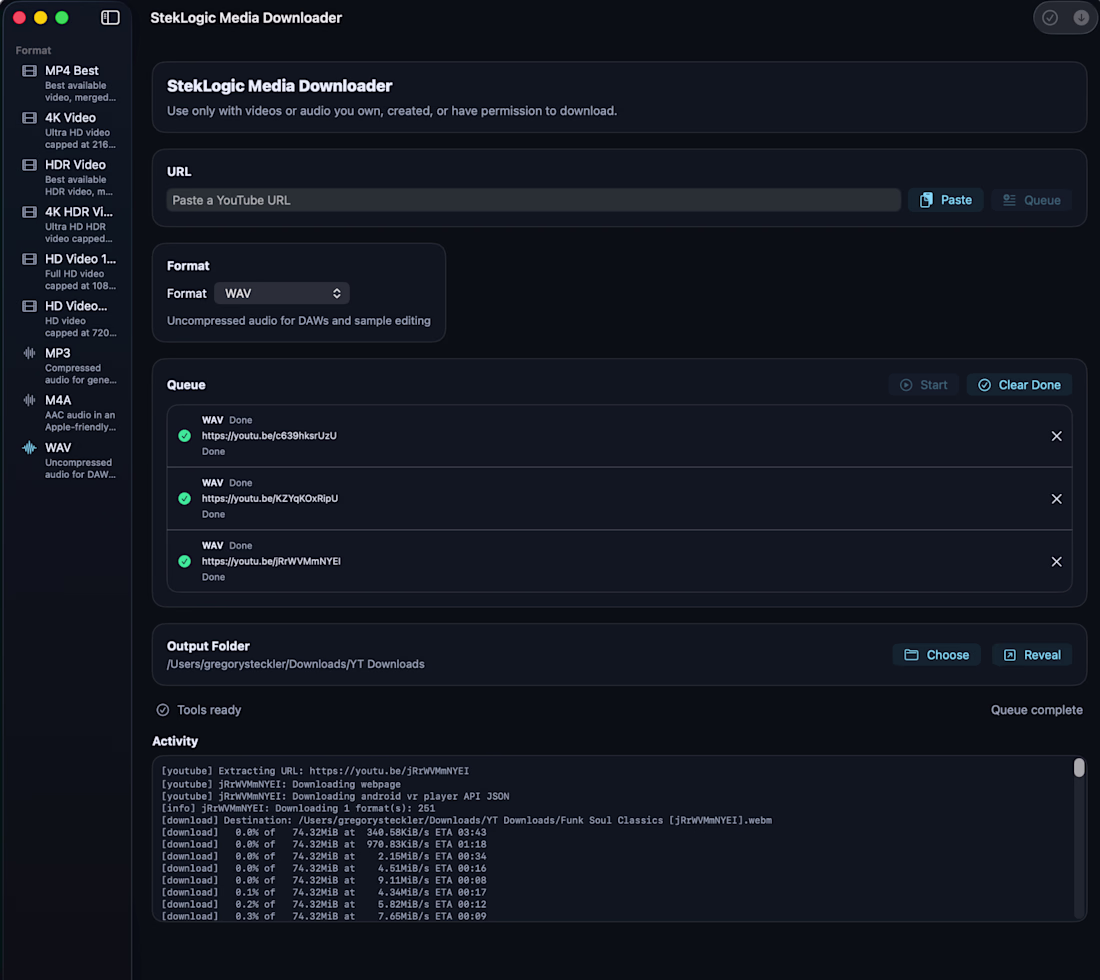The height and width of the screenshot is (980, 1100).
Task: Click the green check for KZYqKOxRipU item
Action: 185,499
